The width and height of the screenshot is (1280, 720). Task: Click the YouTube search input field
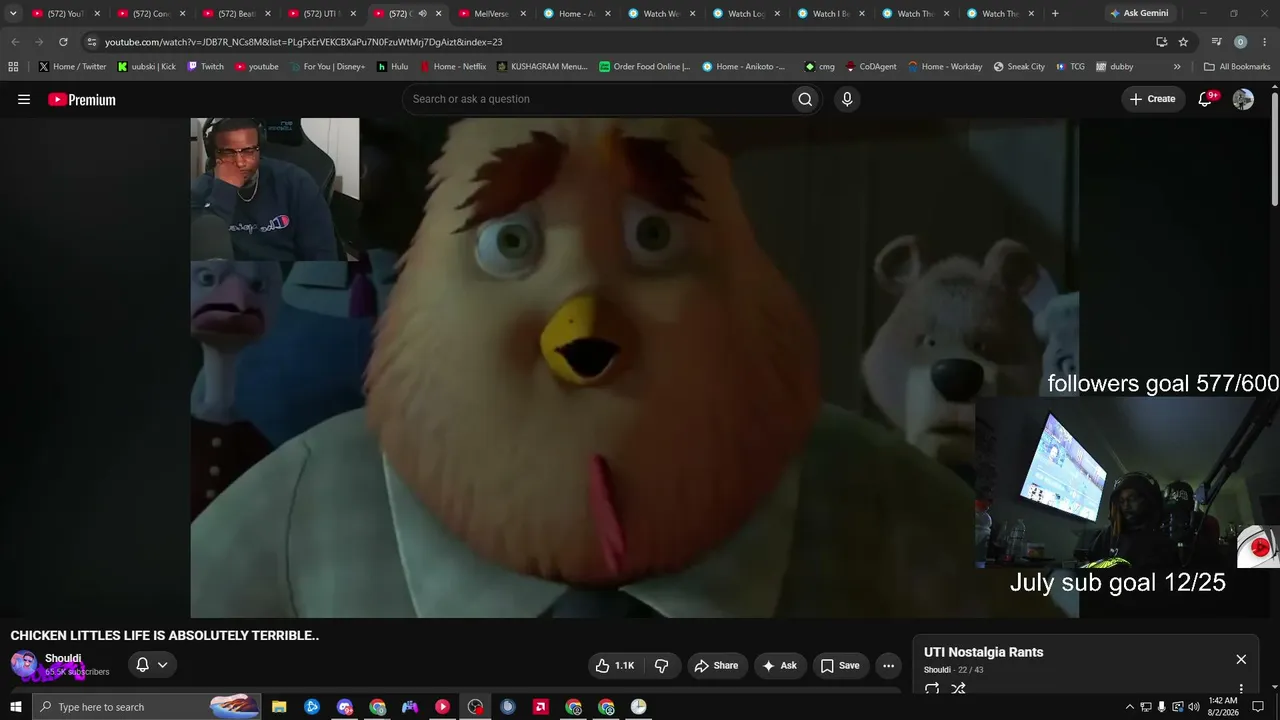[596, 99]
